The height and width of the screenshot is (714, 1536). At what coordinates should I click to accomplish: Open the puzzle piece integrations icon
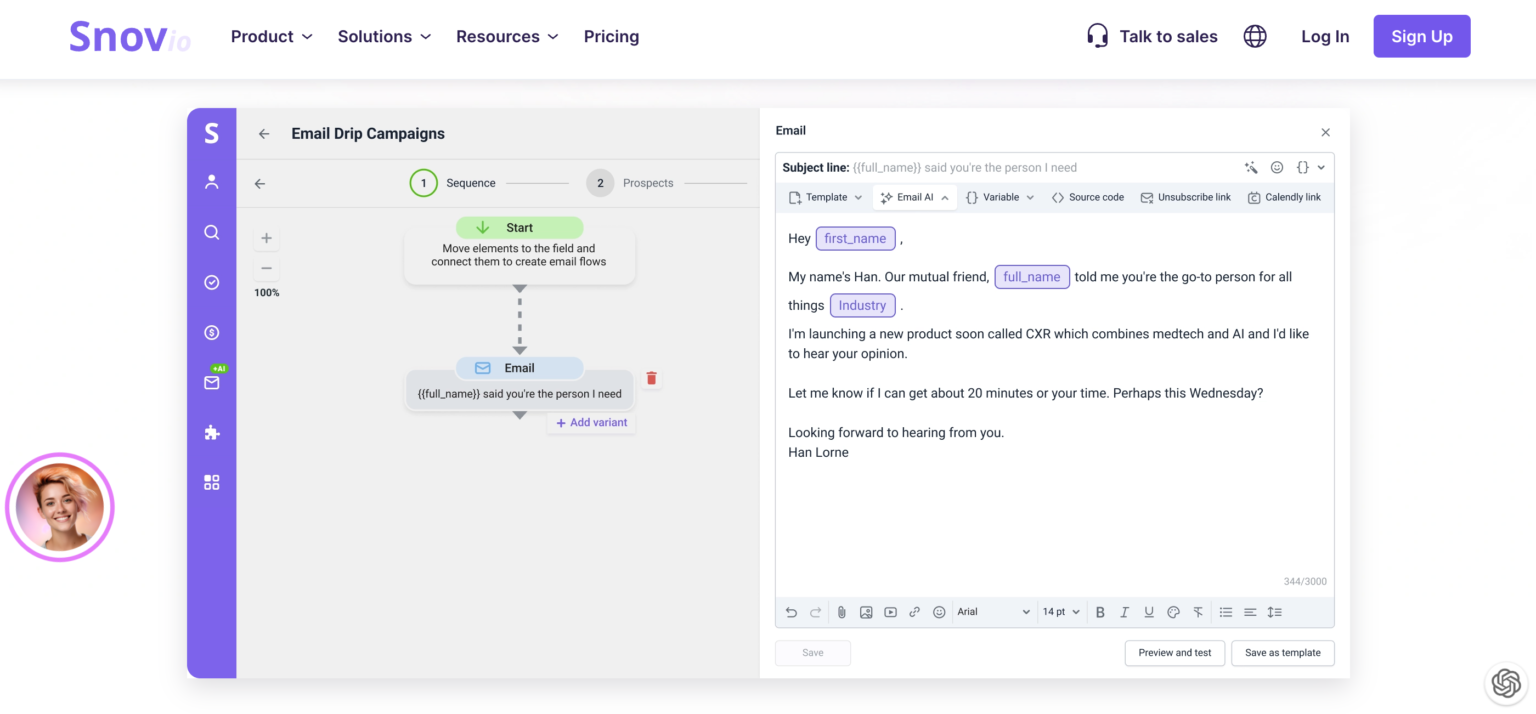[211, 433]
